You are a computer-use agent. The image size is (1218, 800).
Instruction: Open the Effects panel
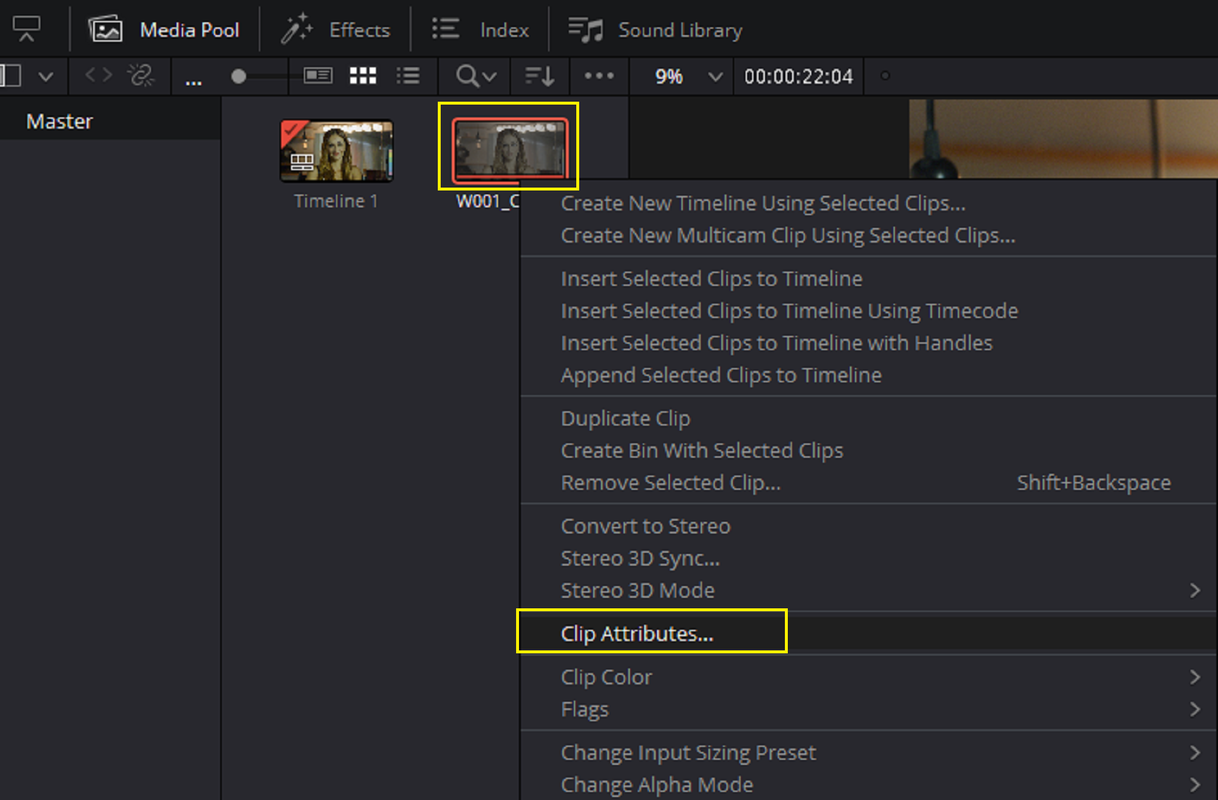[335, 30]
